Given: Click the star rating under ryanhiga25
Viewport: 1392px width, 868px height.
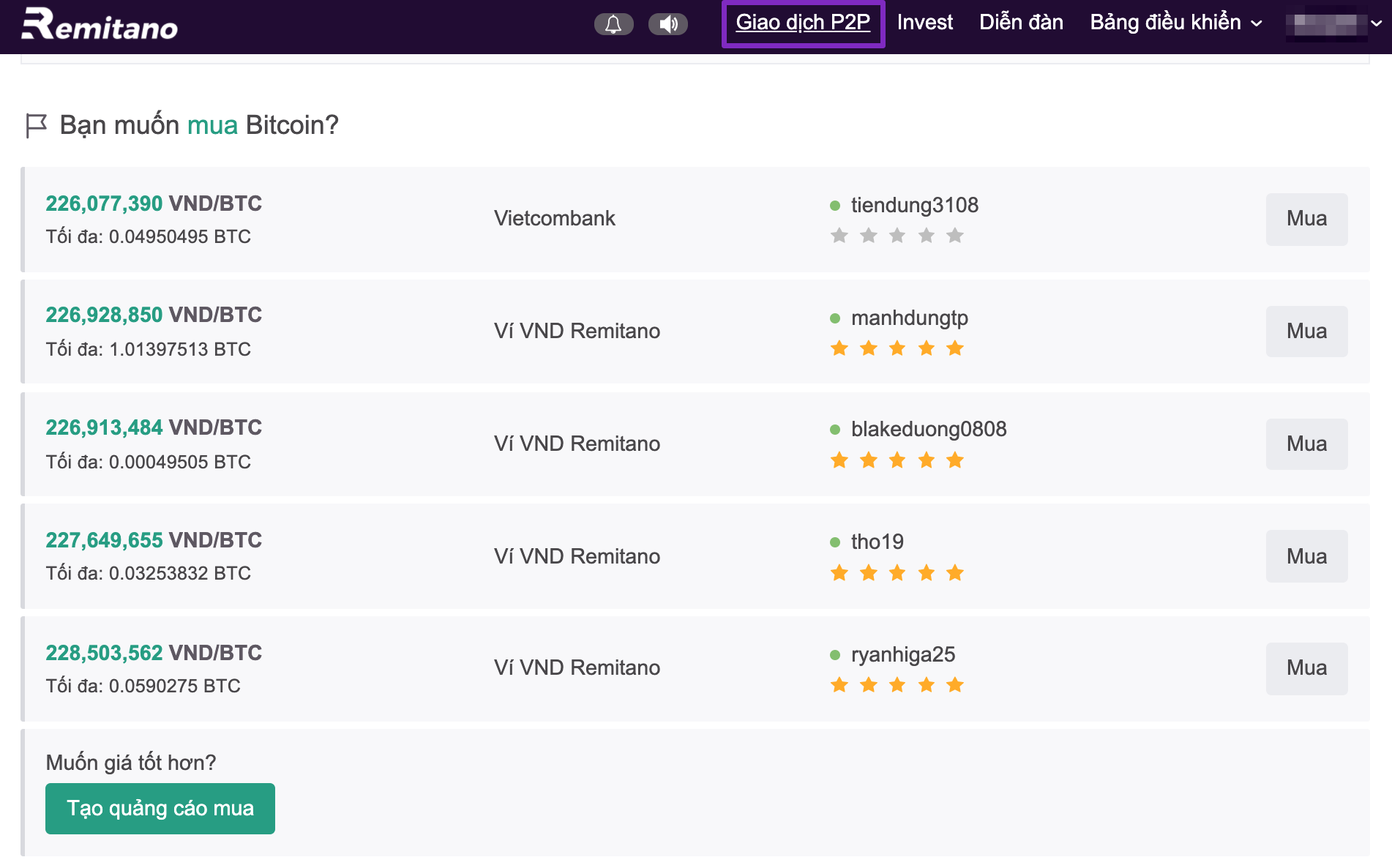Looking at the screenshot, I should pyautogui.click(x=897, y=685).
